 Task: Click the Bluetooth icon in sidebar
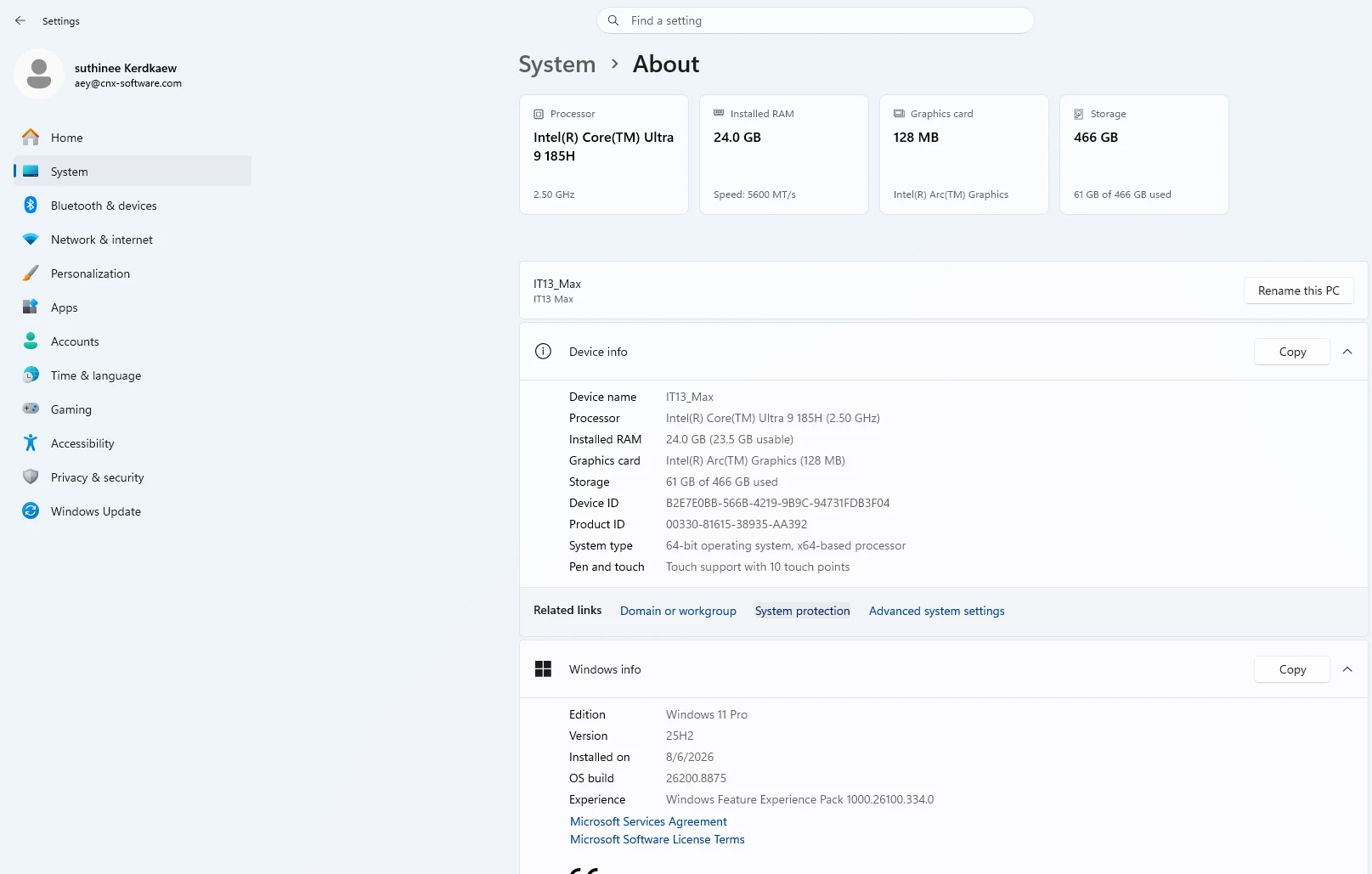tap(31, 205)
